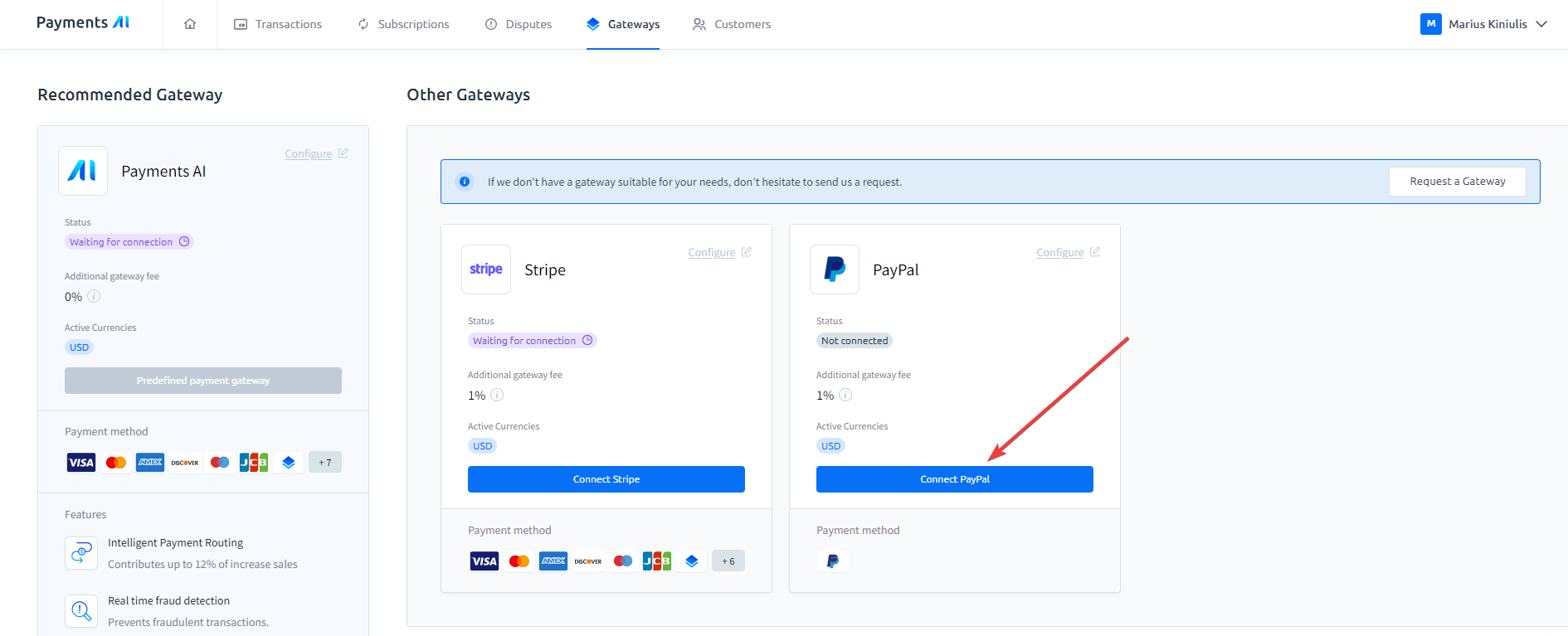Image resolution: width=1568 pixels, height=636 pixels.
Task: Click the Visa icon in Stripe card
Action: click(485, 561)
